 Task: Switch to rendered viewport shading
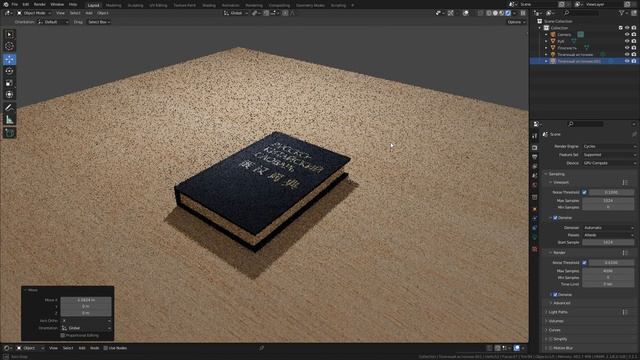(508, 13)
